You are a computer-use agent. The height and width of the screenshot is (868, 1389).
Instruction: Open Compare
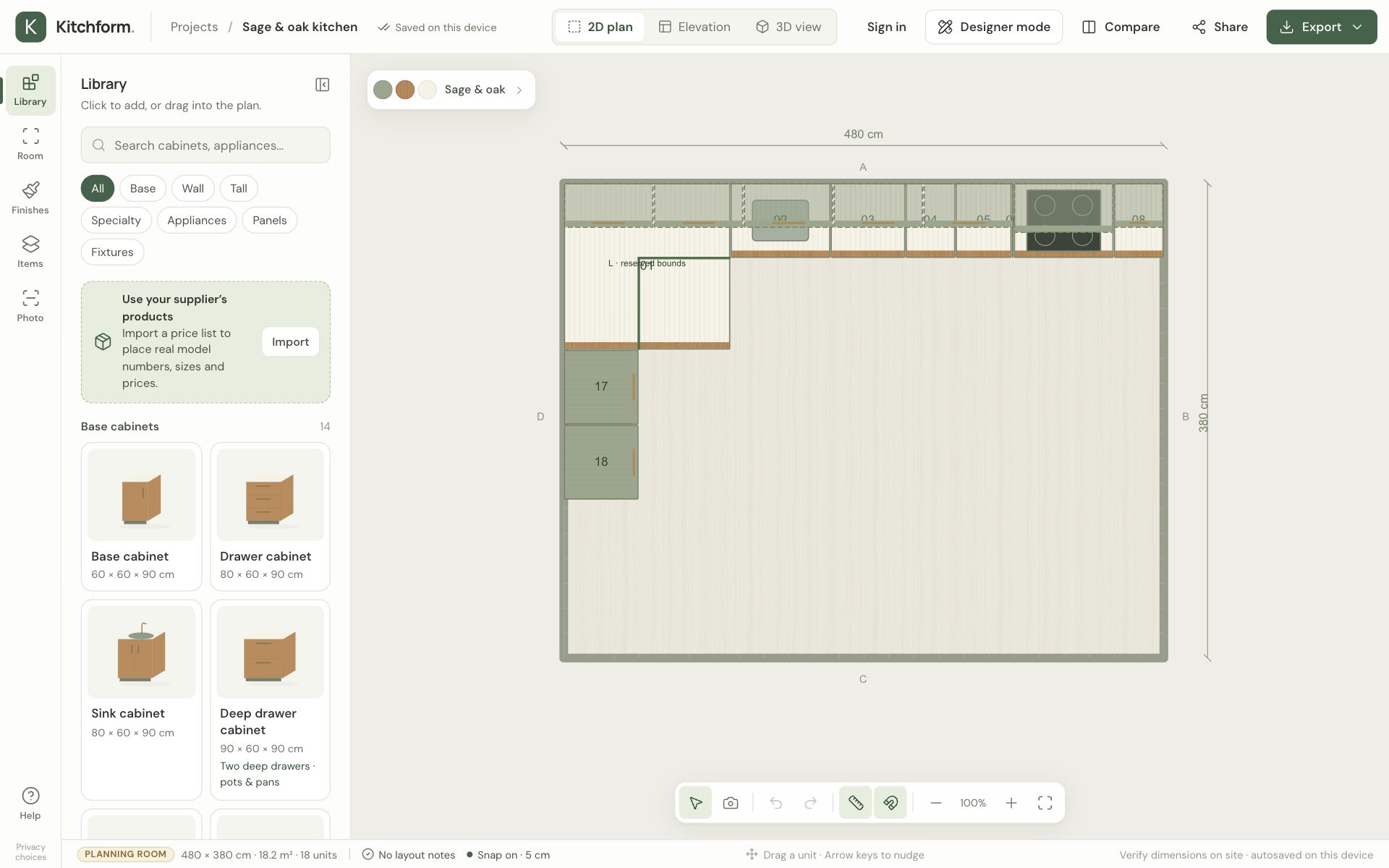pos(1121,27)
